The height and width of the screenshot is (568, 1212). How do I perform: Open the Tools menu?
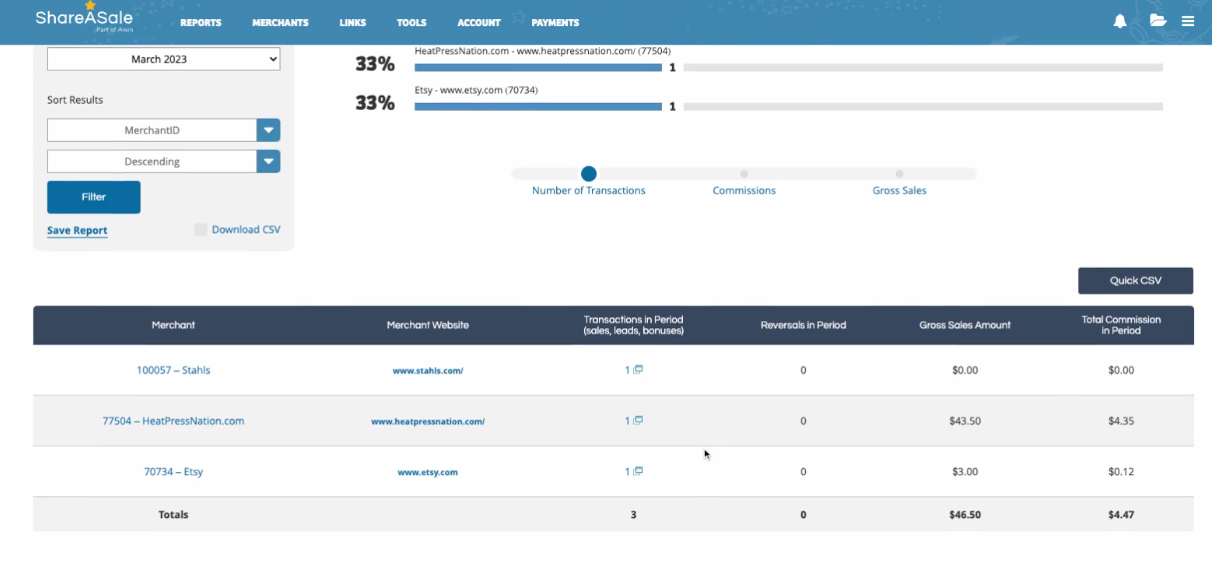click(x=411, y=22)
